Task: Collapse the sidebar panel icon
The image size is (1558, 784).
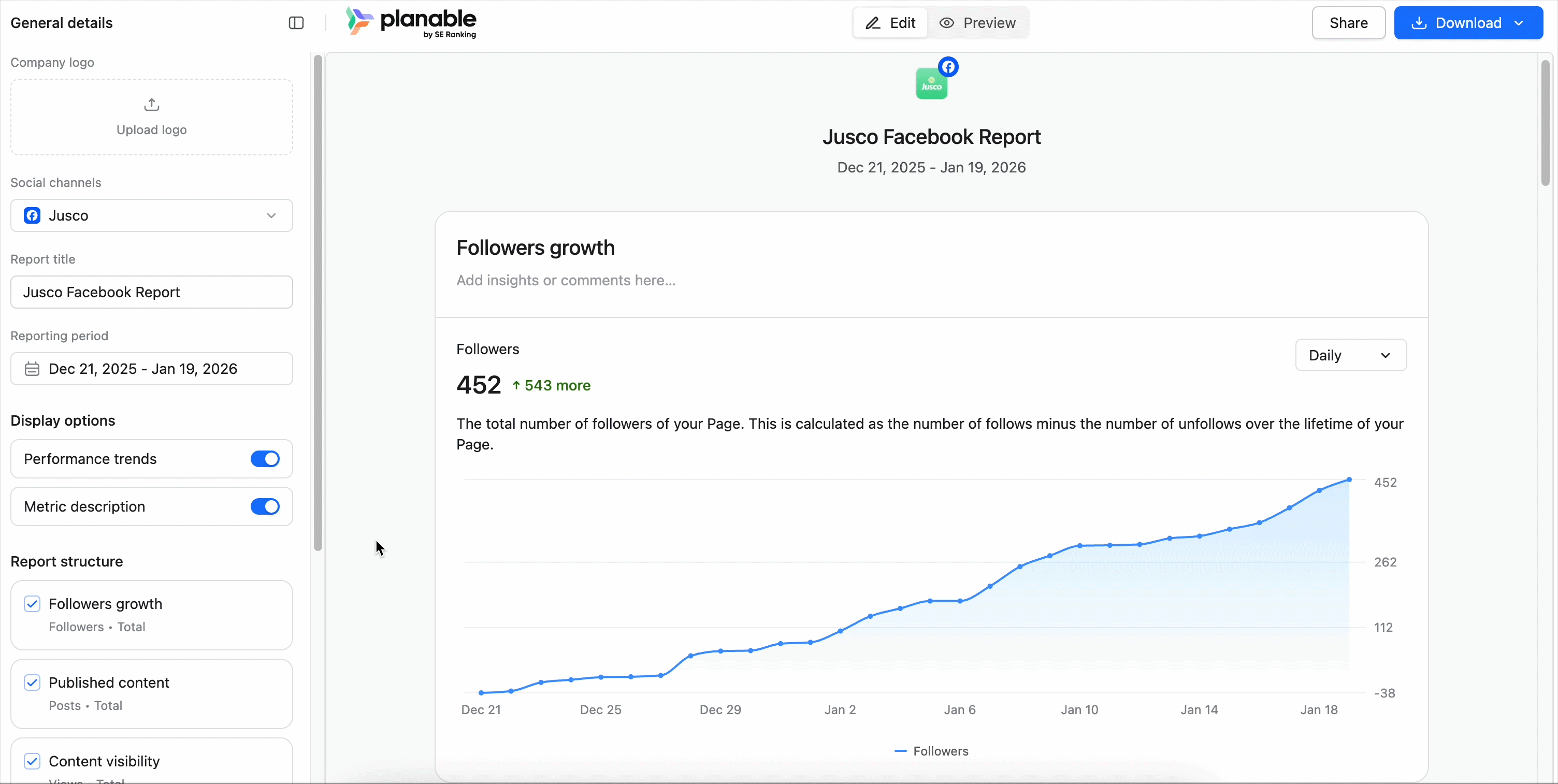Action: pyautogui.click(x=296, y=23)
